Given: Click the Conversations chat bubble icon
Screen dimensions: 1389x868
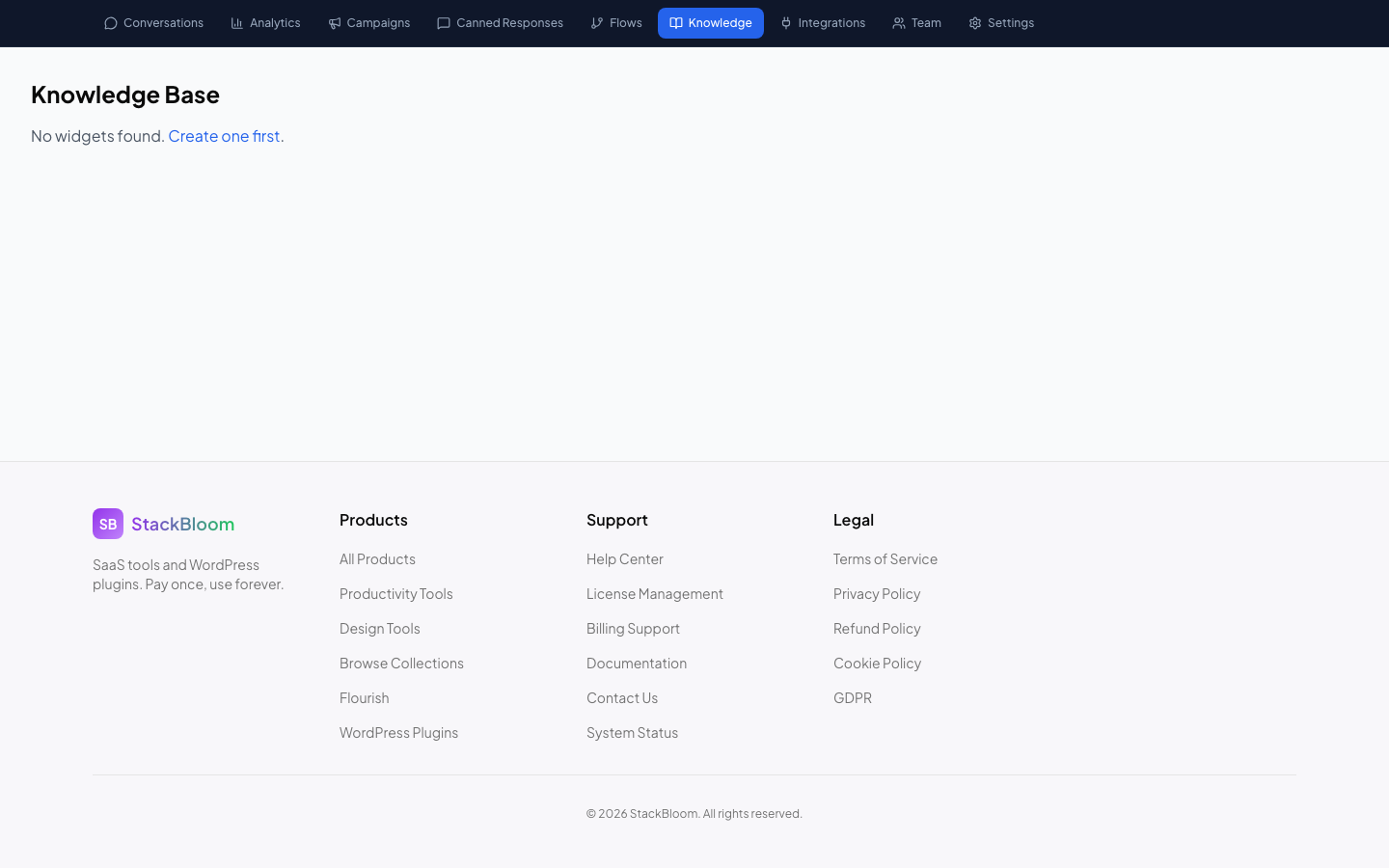Looking at the screenshot, I should point(110,22).
